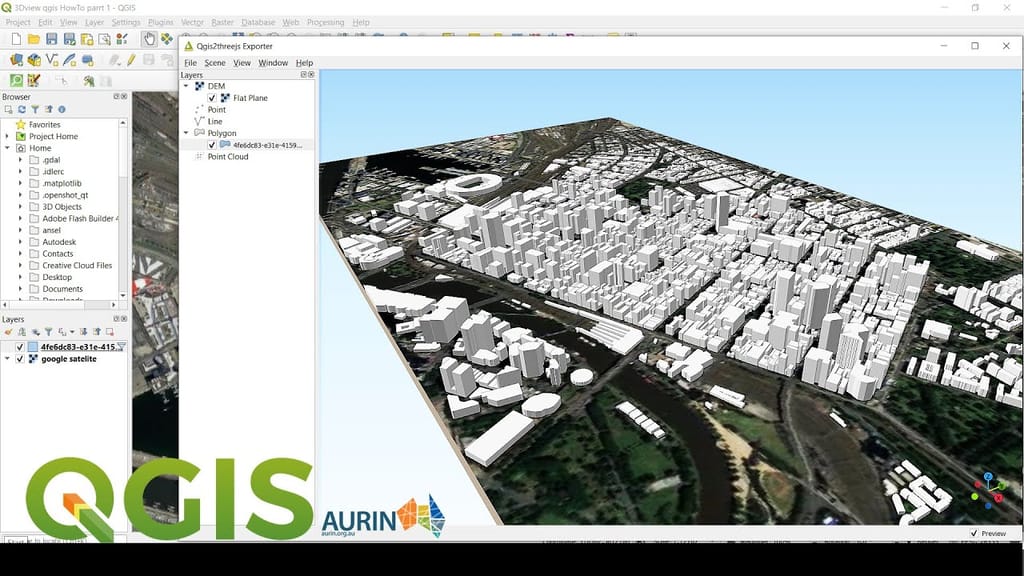Image resolution: width=1024 pixels, height=576 pixels.
Task: Select Project Home in the Browser panel
Action: point(53,136)
